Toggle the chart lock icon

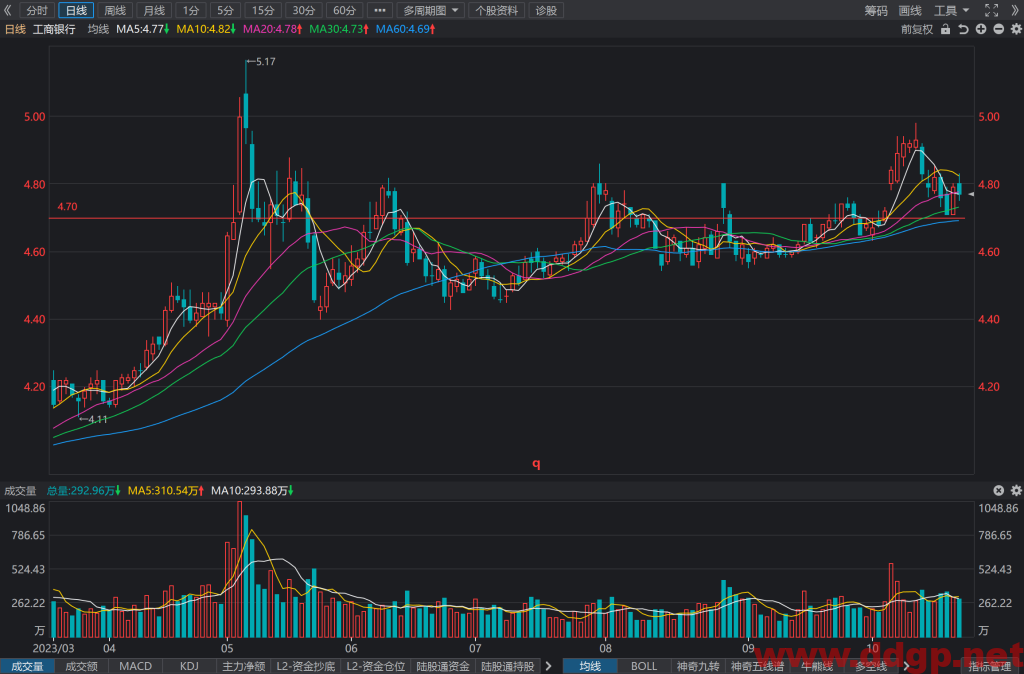click(x=945, y=29)
